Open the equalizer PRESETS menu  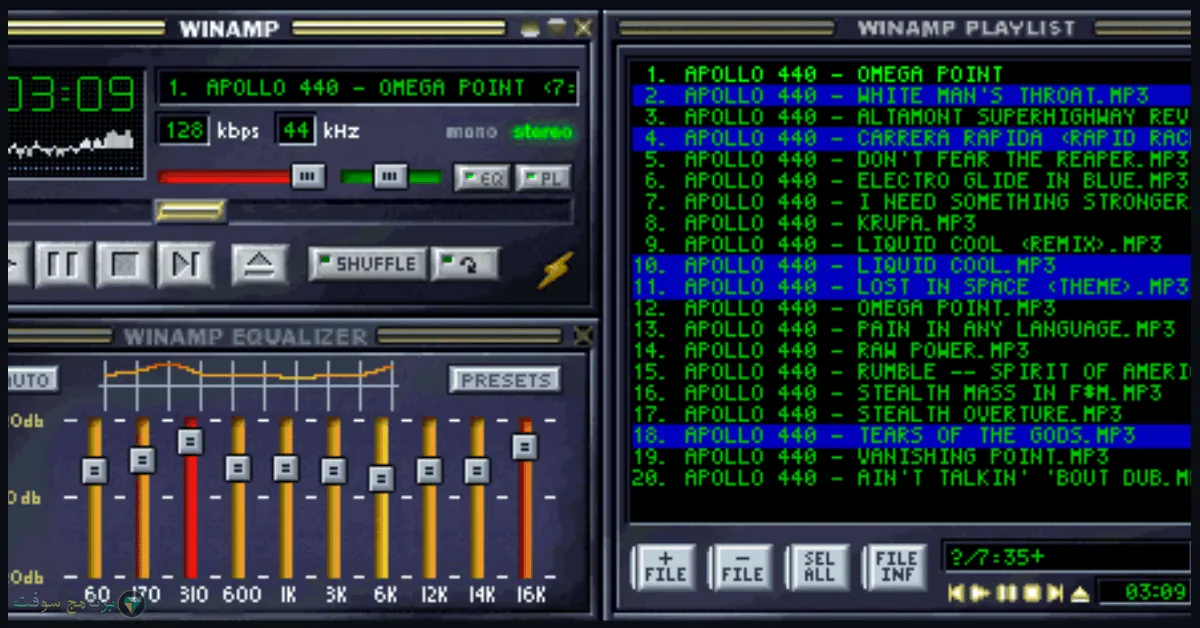click(505, 380)
